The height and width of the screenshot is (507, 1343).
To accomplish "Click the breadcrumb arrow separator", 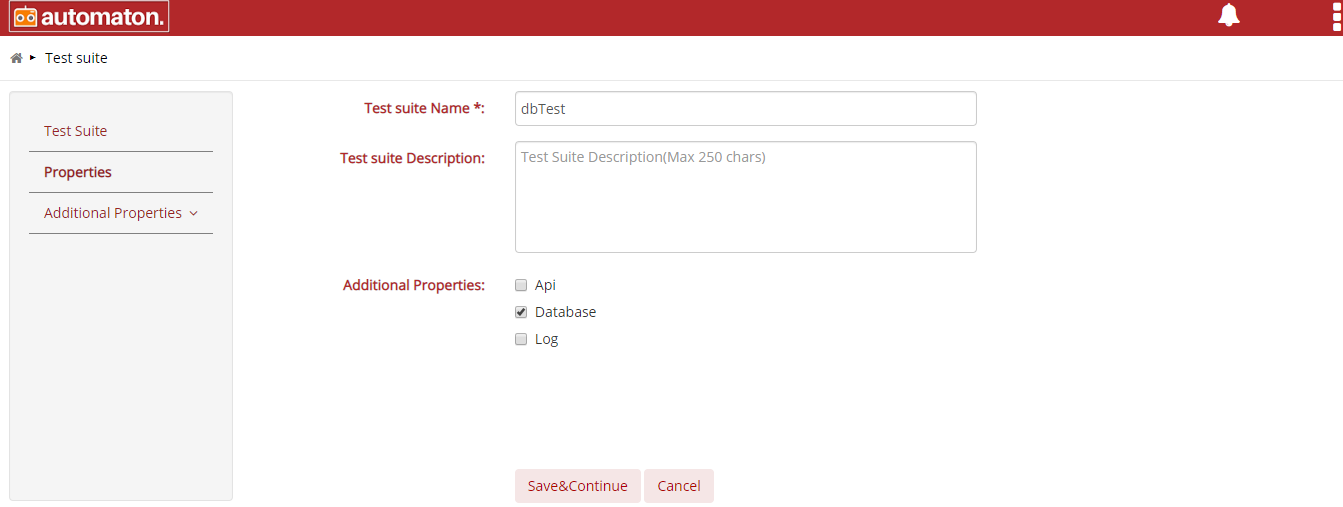I will pyautogui.click(x=33, y=58).
